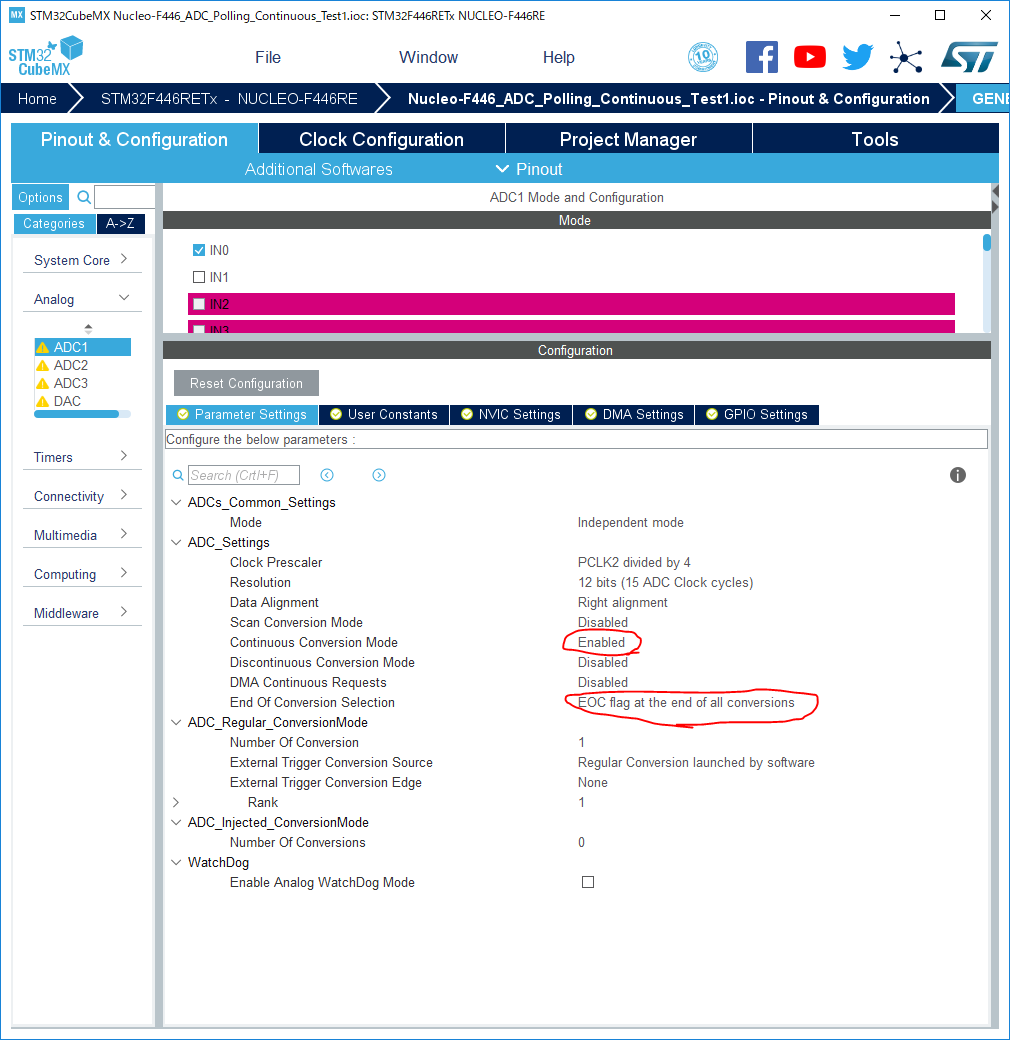
Task: Click the Analog list horizontal scrollbar
Action: (x=76, y=415)
